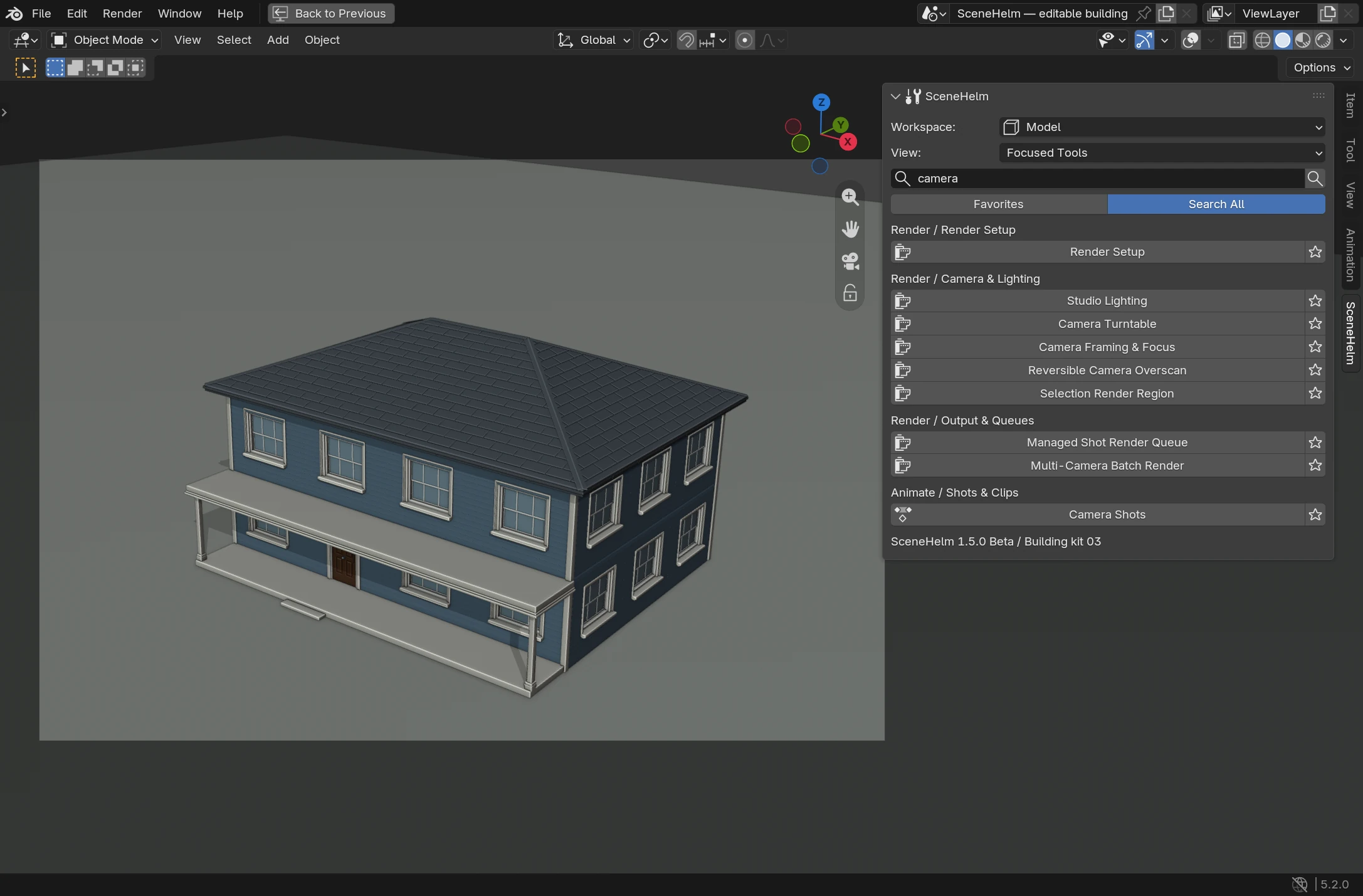Open the Camera Framing & Focus tool
Viewport: 1363px width, 896px height.
pos(1097,347)
